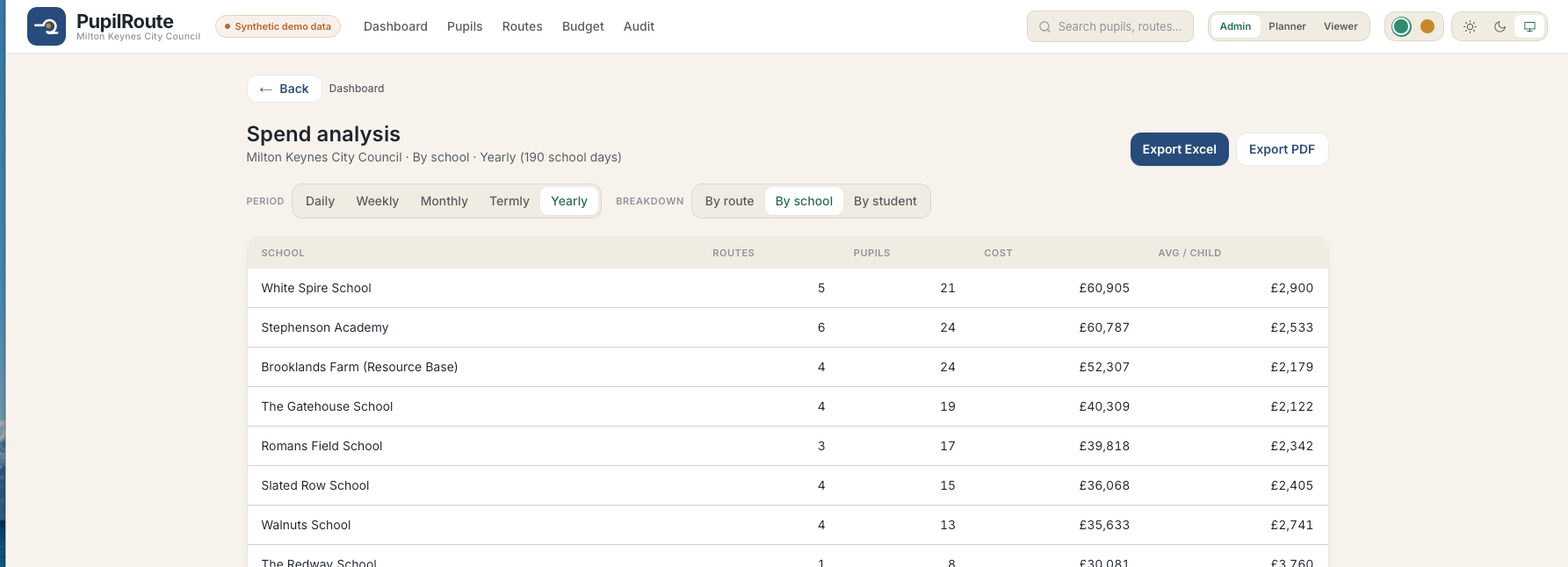
Task: Change breakdown to By student
Action: click(885, 201)
